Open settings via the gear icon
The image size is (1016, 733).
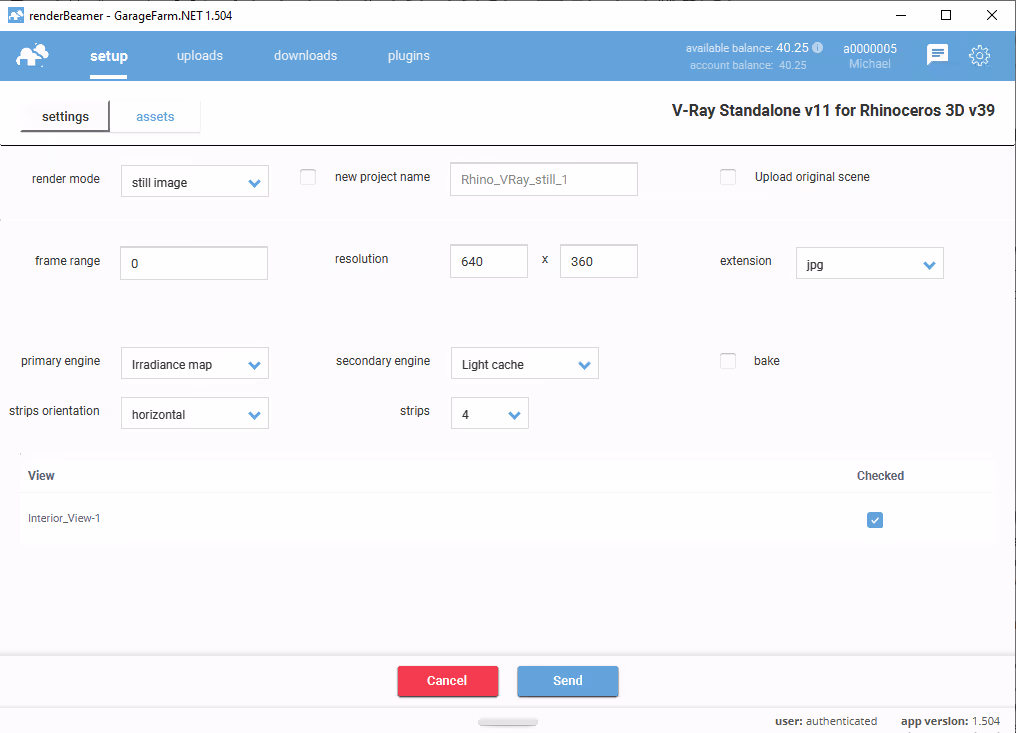[979, 56]
